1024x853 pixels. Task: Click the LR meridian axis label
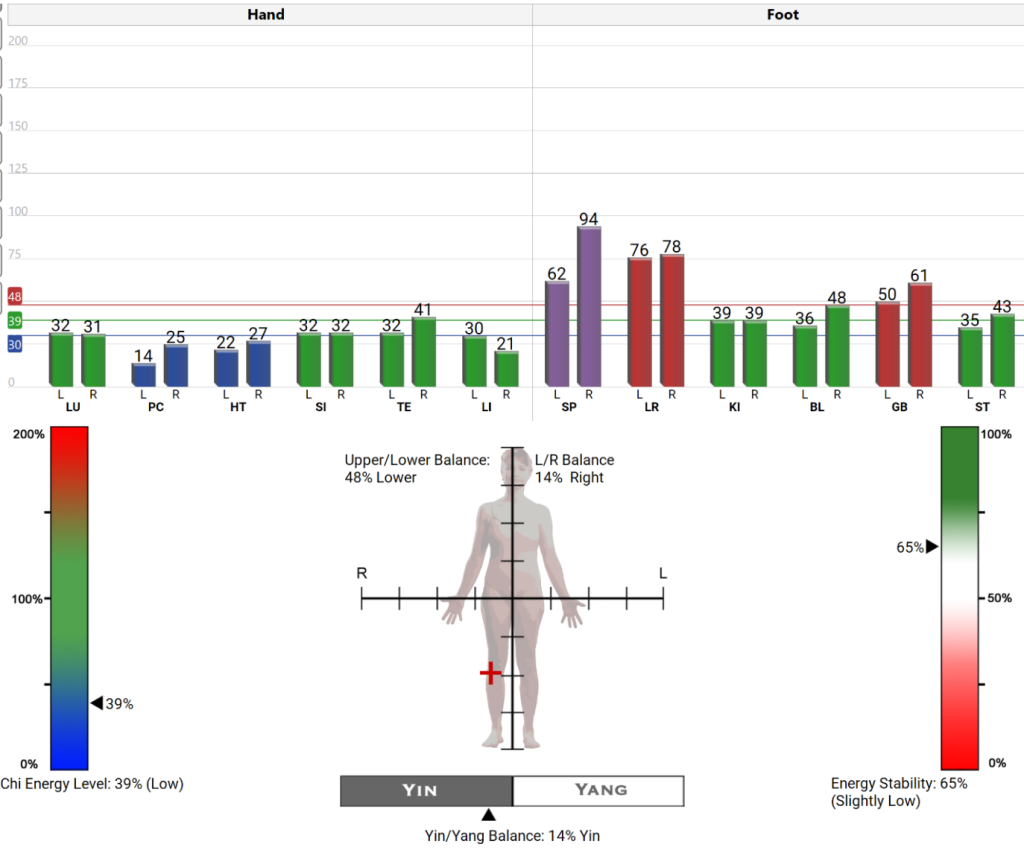pyautogui.click(x=652, y=407)
